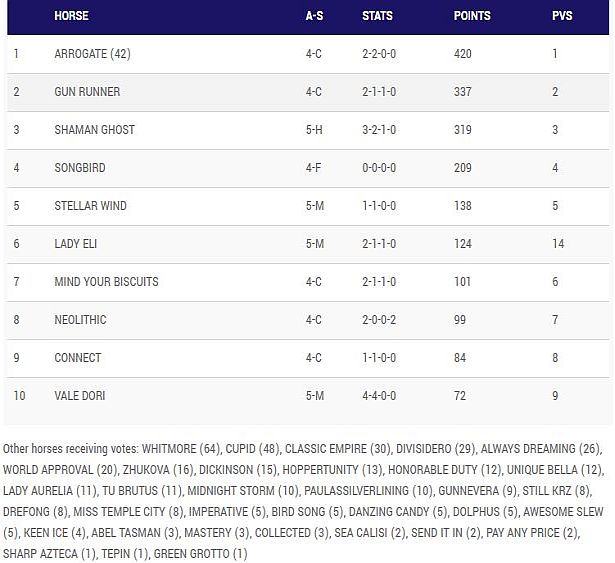
Task: Sort by the A-S column header
Action: [x=313, y=16]
